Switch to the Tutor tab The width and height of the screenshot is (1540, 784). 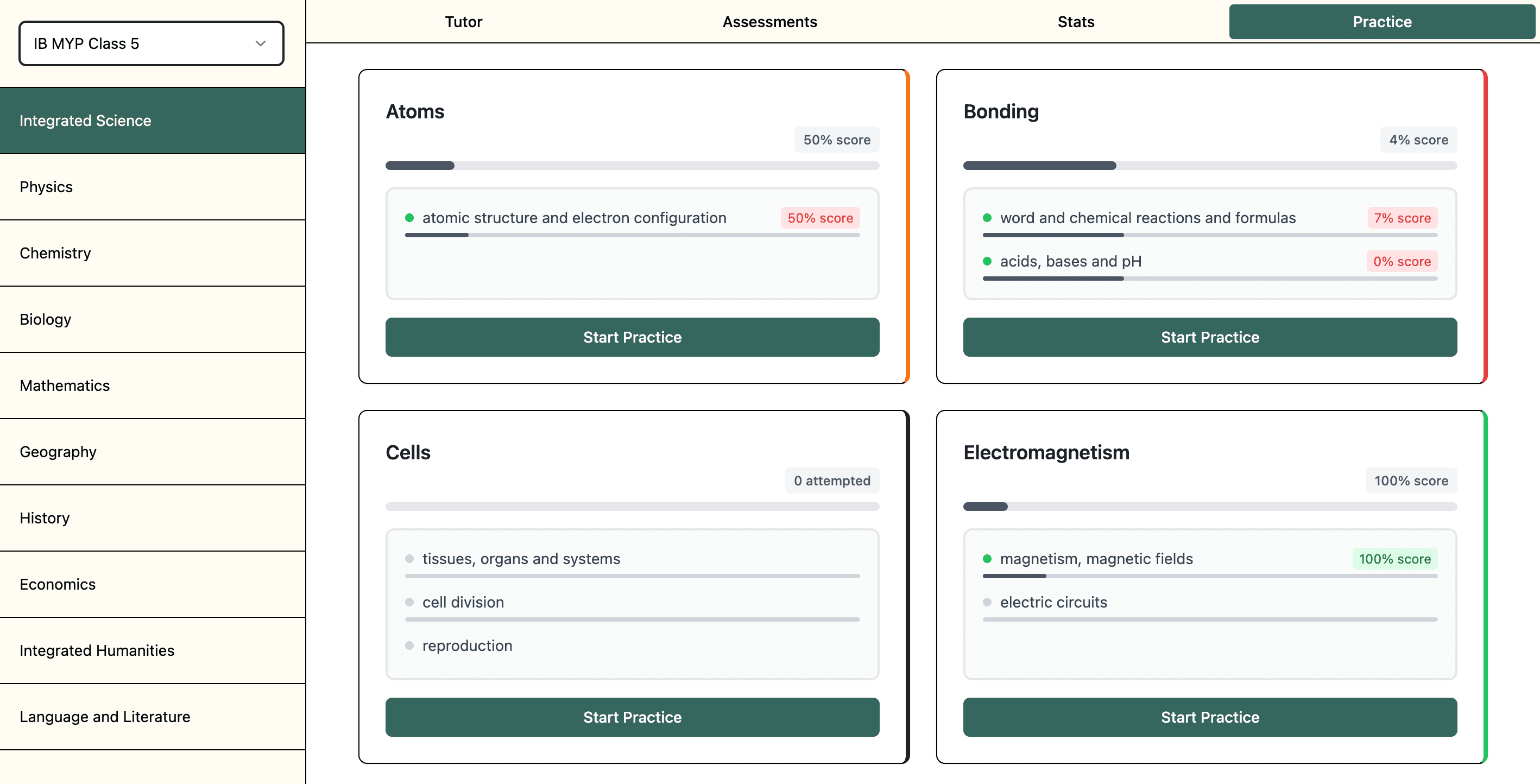tap(463, 22)
